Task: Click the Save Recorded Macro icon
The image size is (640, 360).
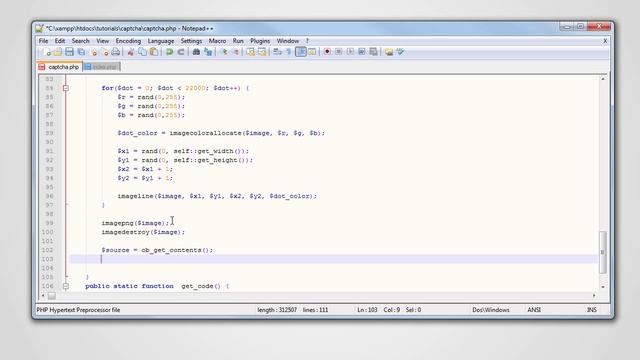Action: (373, 52)
